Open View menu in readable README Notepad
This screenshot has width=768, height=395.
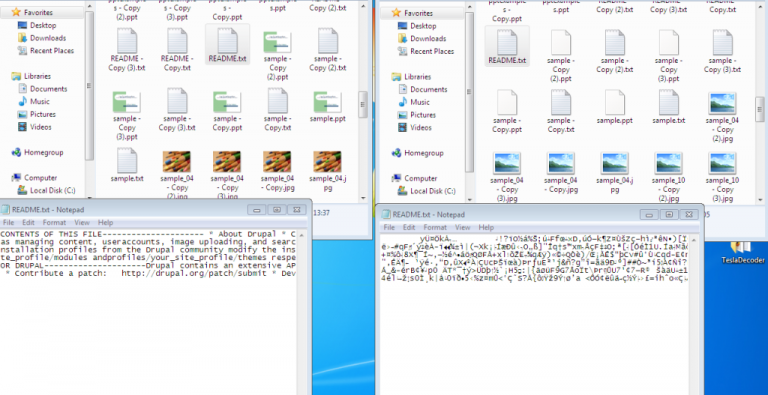coord(82,222)
